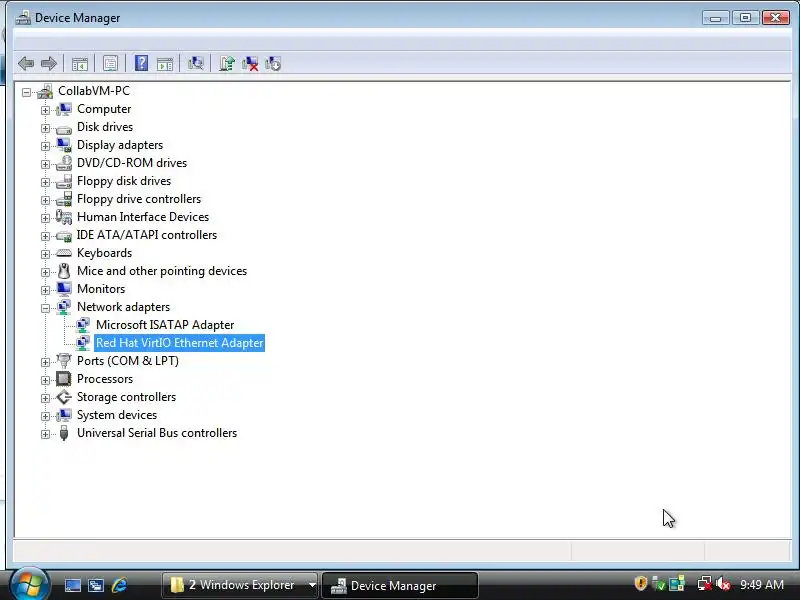Image resolution: width=800 pixels, height=600 pixels.
Task: Scan for hardware changes using the toolbar icon
Action: point(195,63)
